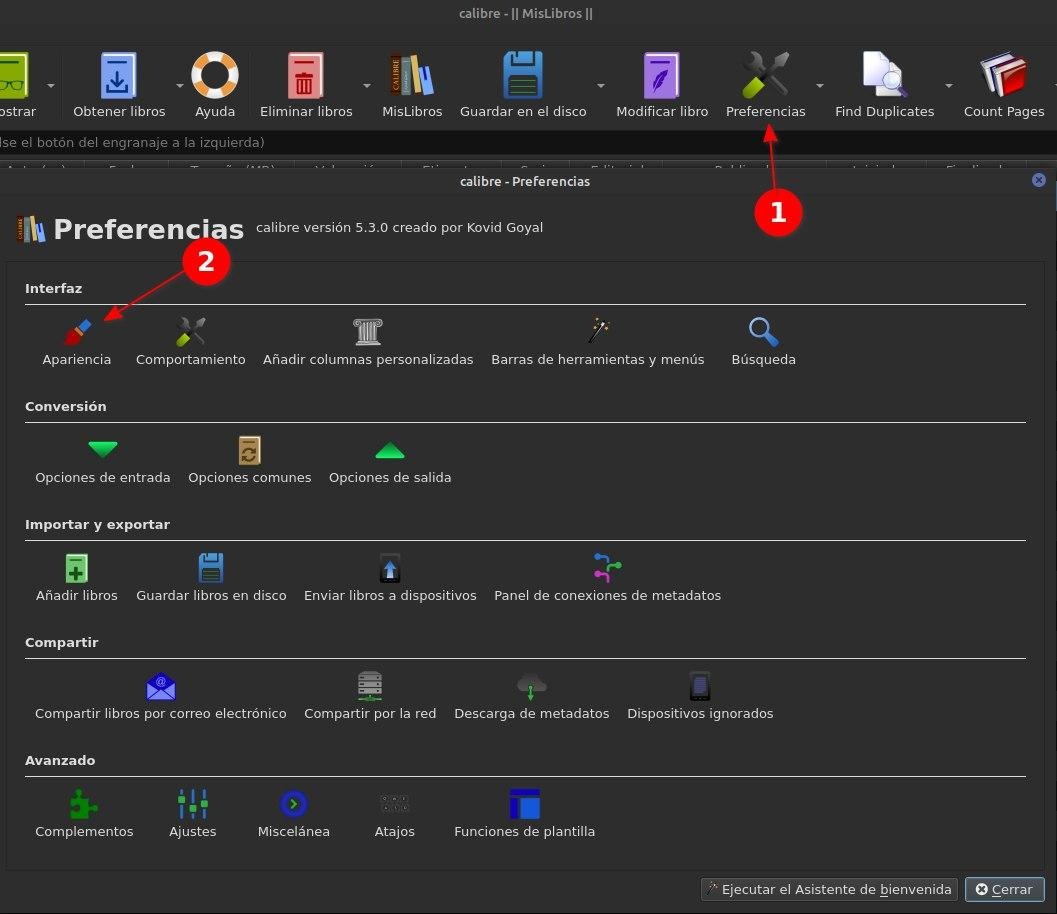This screenshot has height=914, width=1057.
Task: Open Compartir libros por correo electrónico
Action: 160,697
